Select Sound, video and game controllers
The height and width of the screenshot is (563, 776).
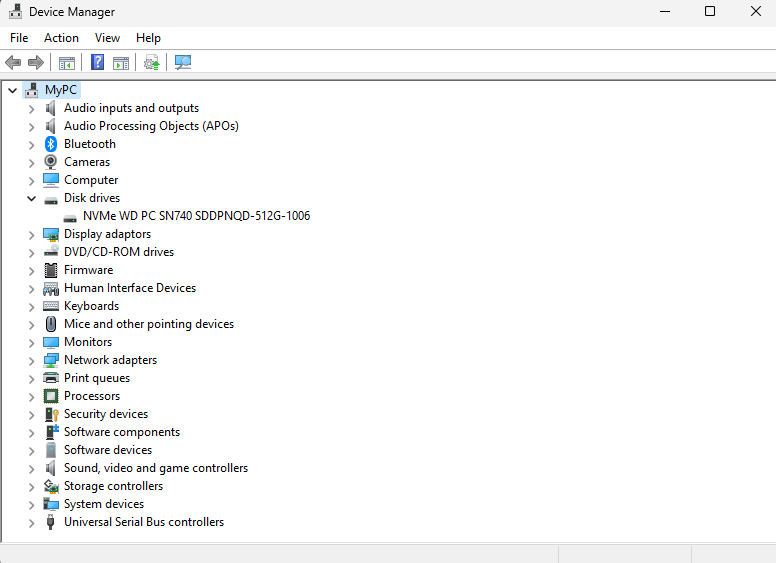point(156,468)
